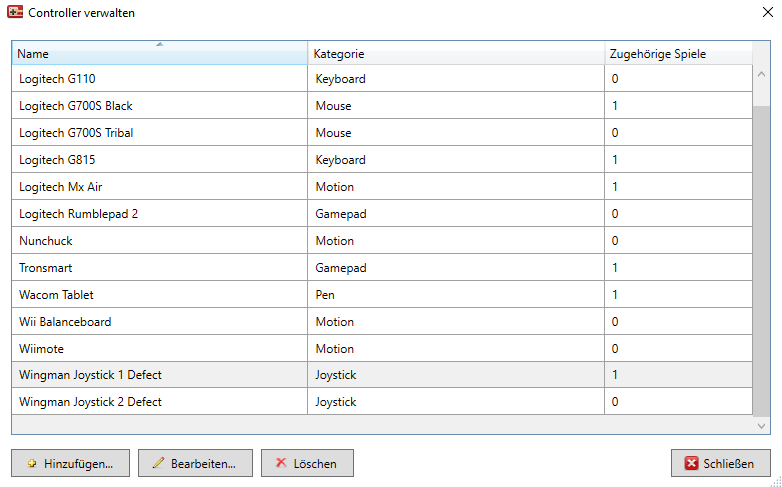Click the vertical scrollbar thumb
Screen dimensions: 782x487
761,261
